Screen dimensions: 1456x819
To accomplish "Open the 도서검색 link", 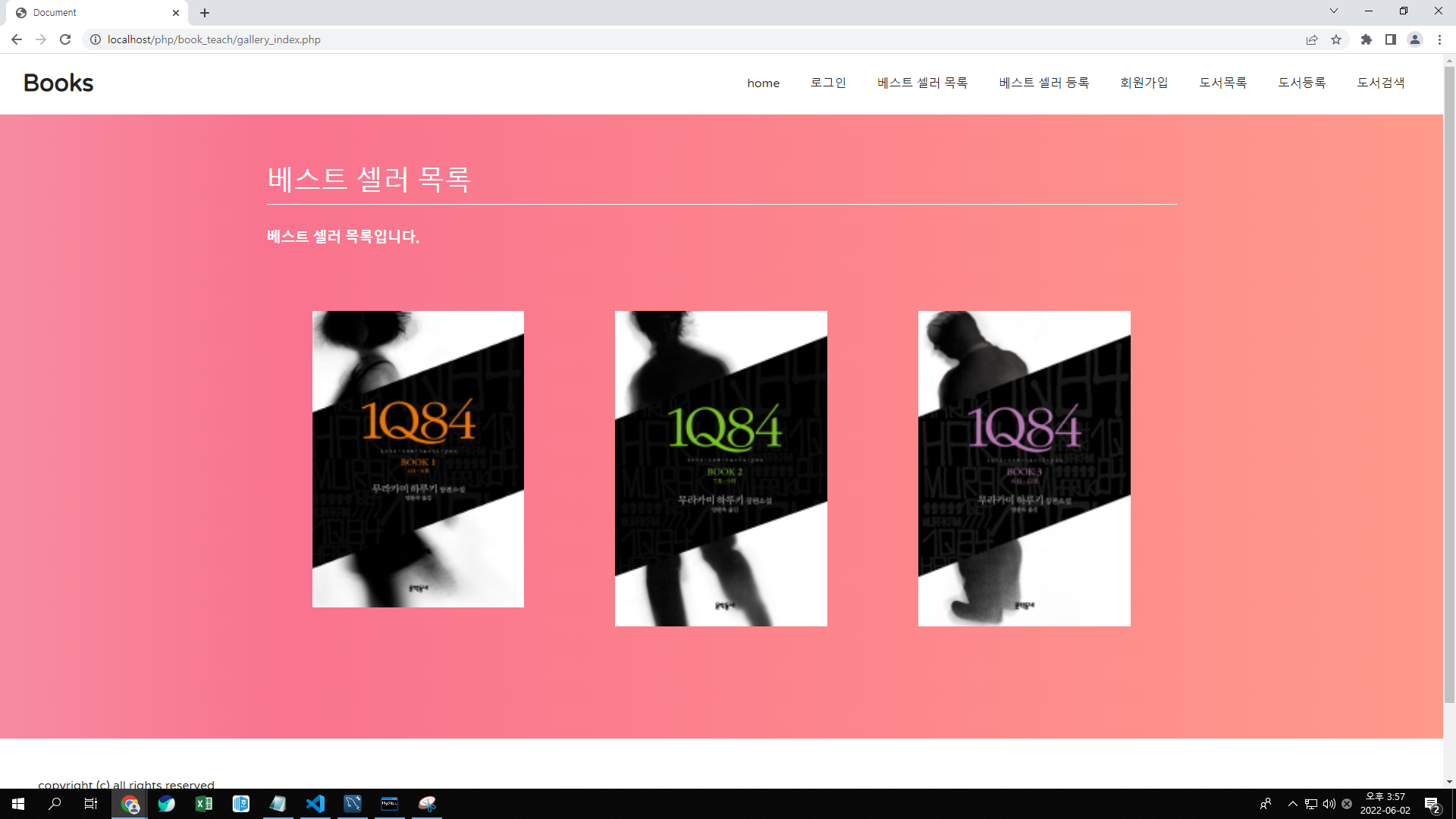I will (1380, 83).
